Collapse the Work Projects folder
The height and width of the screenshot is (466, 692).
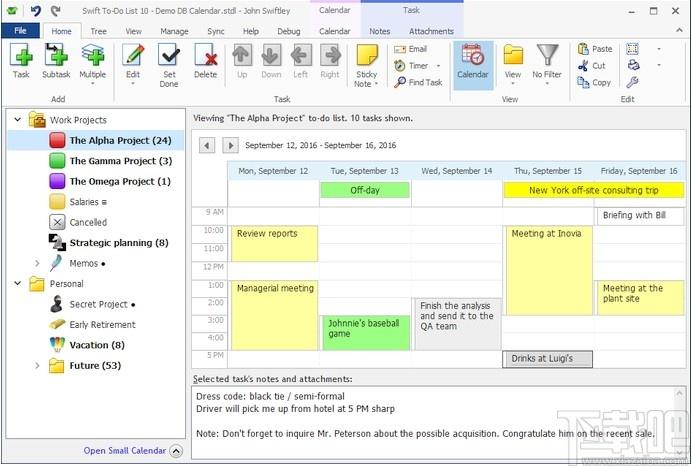point(18,120)
